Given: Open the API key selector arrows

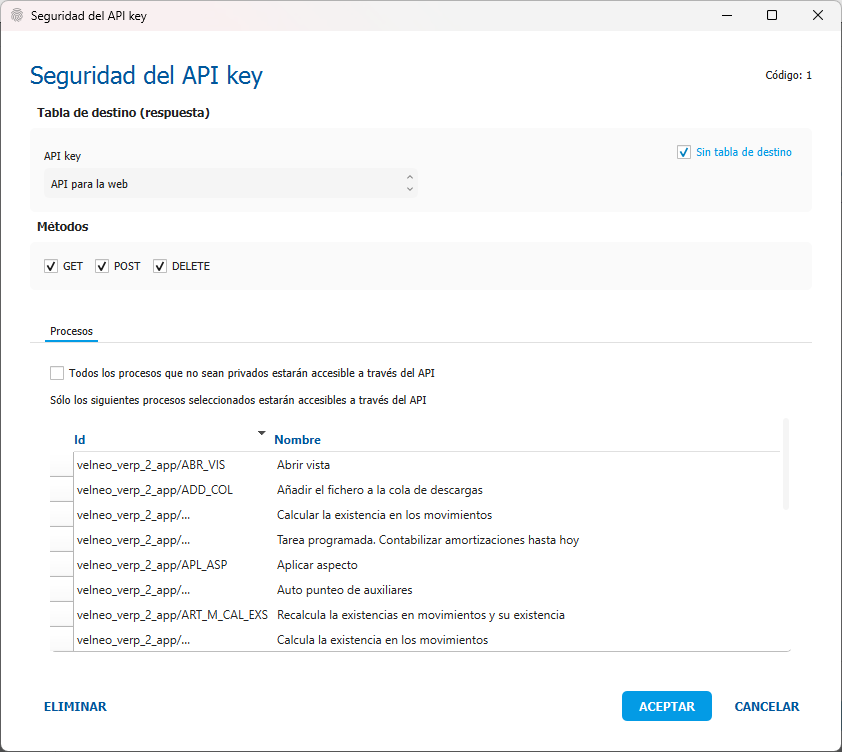Looking at the screenshot, I should point(409,184).
